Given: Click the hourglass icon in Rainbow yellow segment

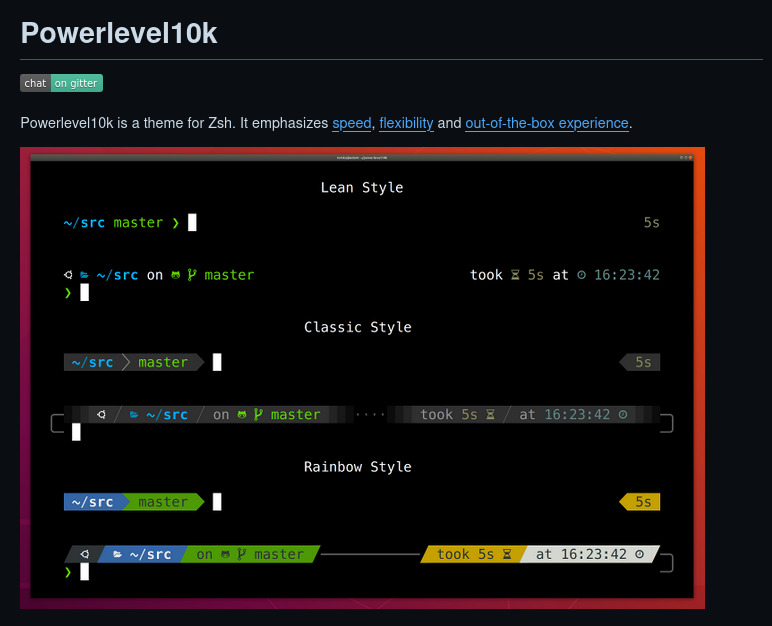Looking at the screenshot, I should [507, 554].
